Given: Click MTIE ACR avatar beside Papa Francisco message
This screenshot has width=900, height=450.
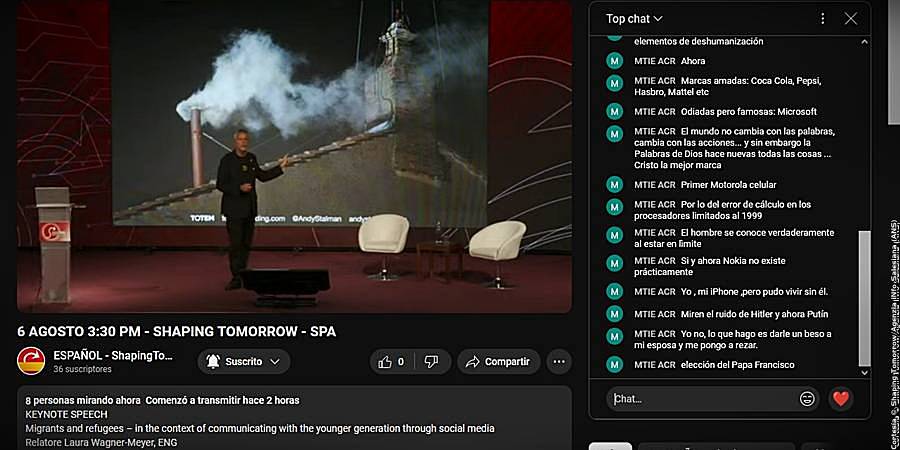Looking at the screenshot, I should 615,364.
